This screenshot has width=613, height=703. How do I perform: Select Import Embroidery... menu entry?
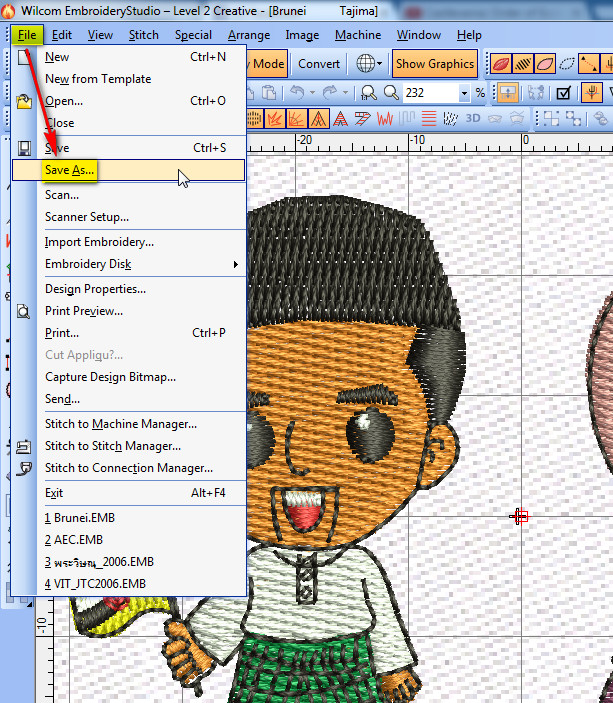coord(99,242)
